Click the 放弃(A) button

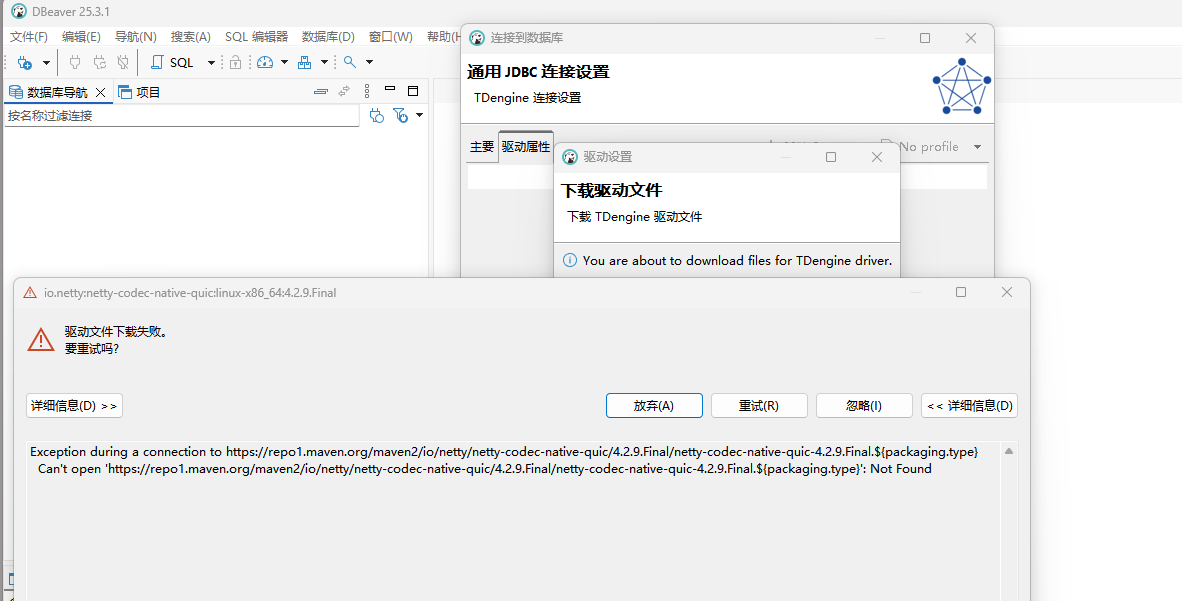coord(654,405)
